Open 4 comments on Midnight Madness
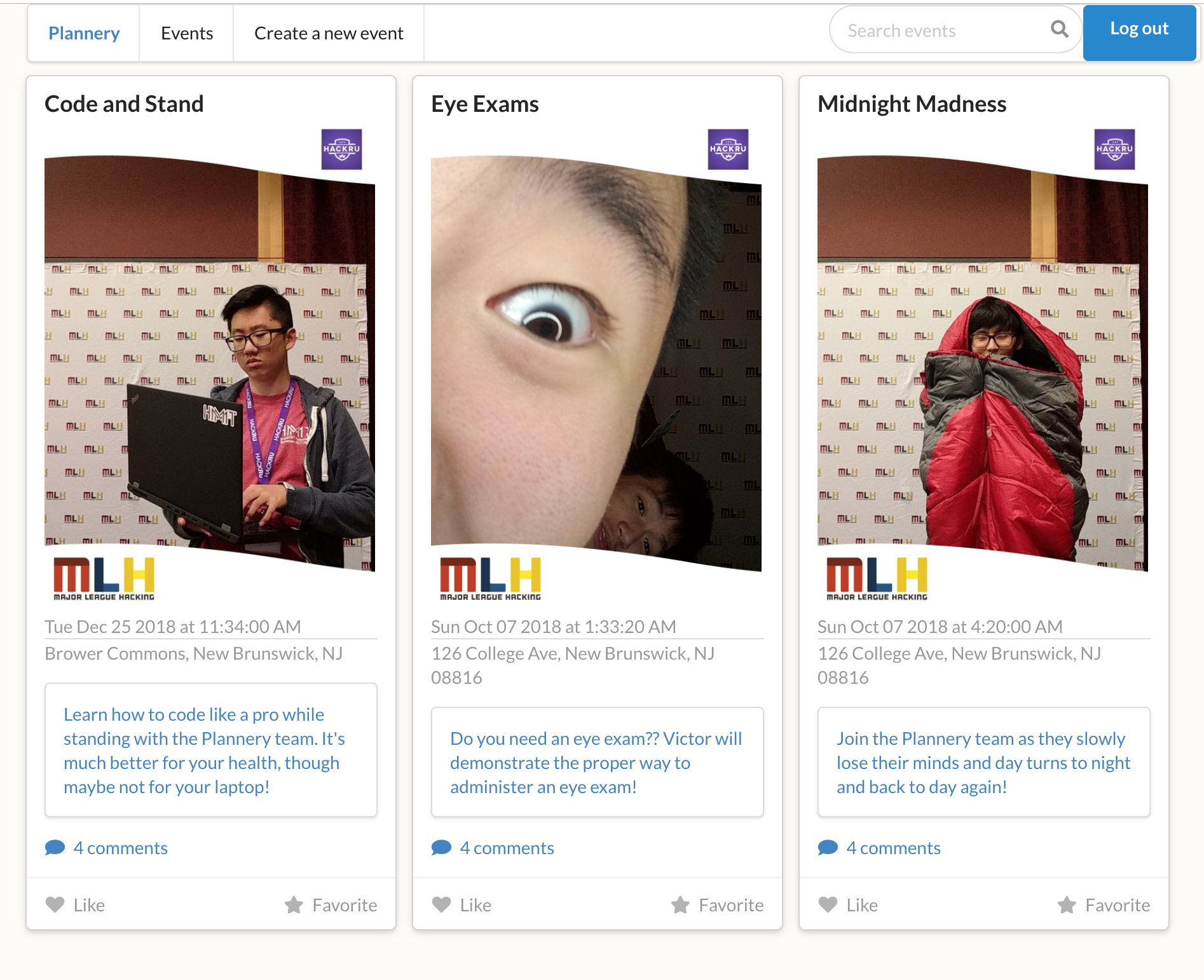This screenshot has height=980, width=1204. pyautogui.click(x=894, y=848)
